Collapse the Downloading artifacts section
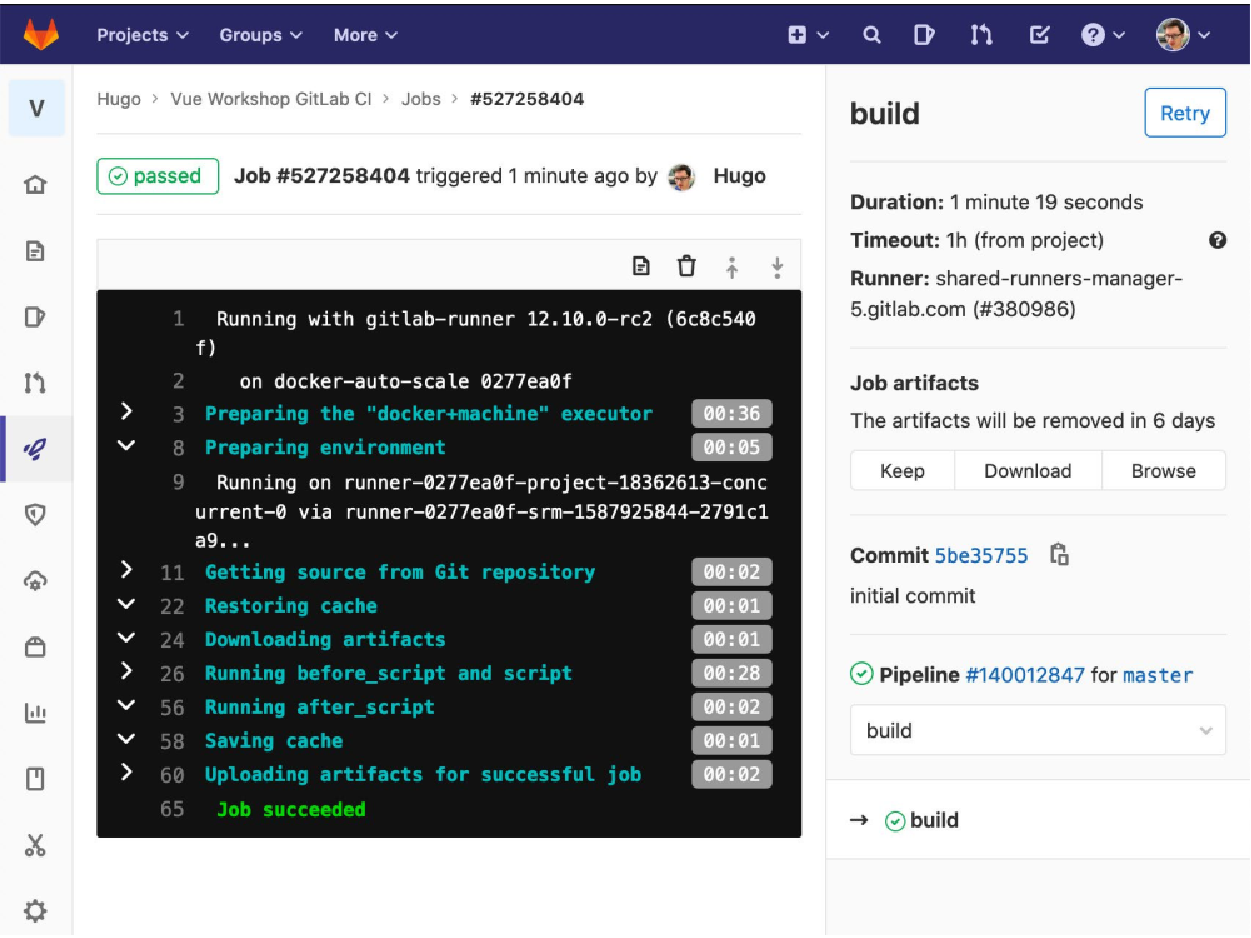The image size is (1251, 938). click(126, 637)
